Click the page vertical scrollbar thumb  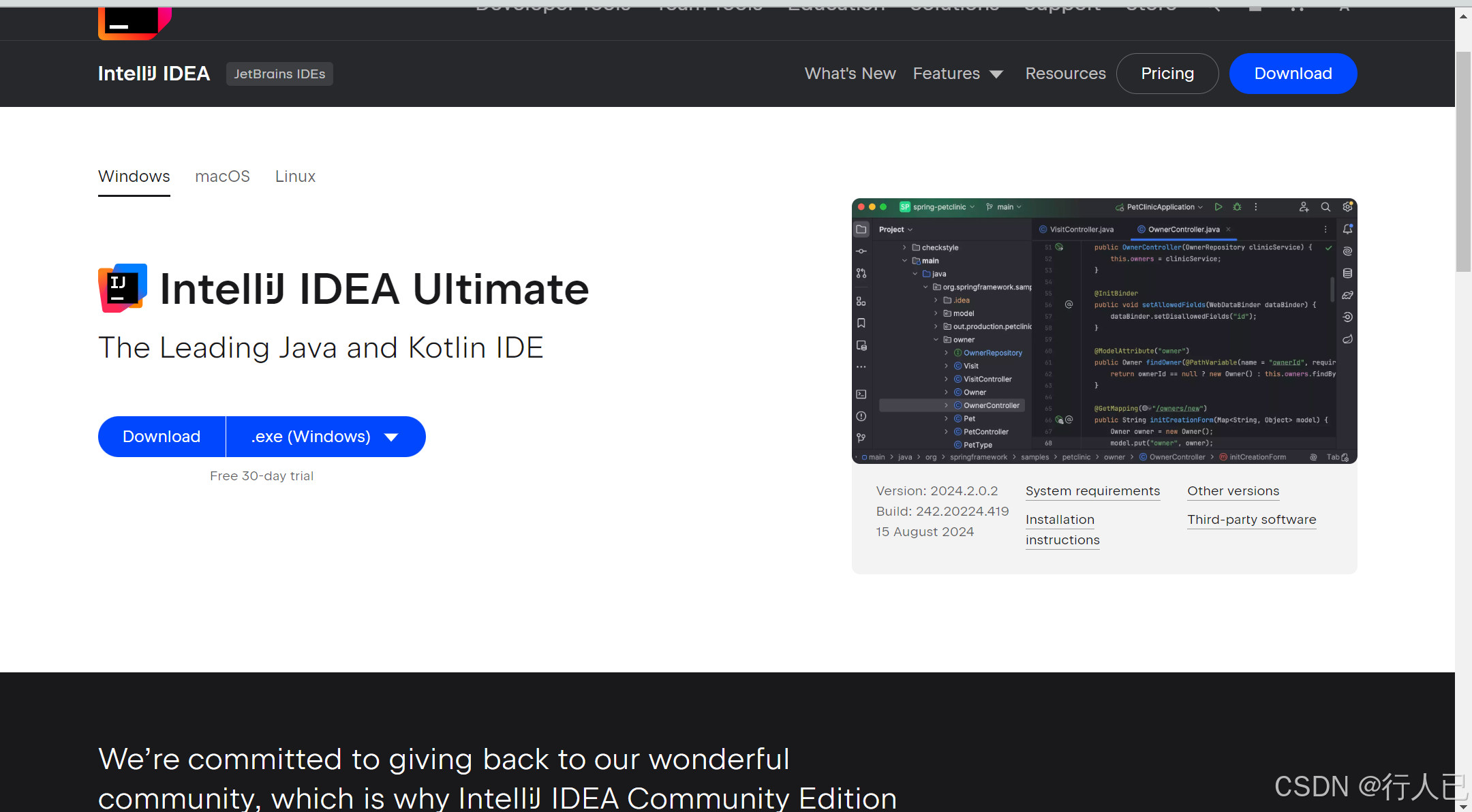point(1463,161)
